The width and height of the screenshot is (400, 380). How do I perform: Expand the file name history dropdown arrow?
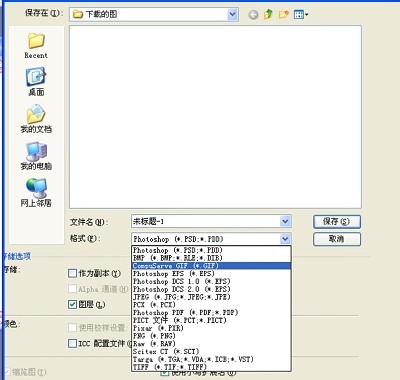(285, 221)
